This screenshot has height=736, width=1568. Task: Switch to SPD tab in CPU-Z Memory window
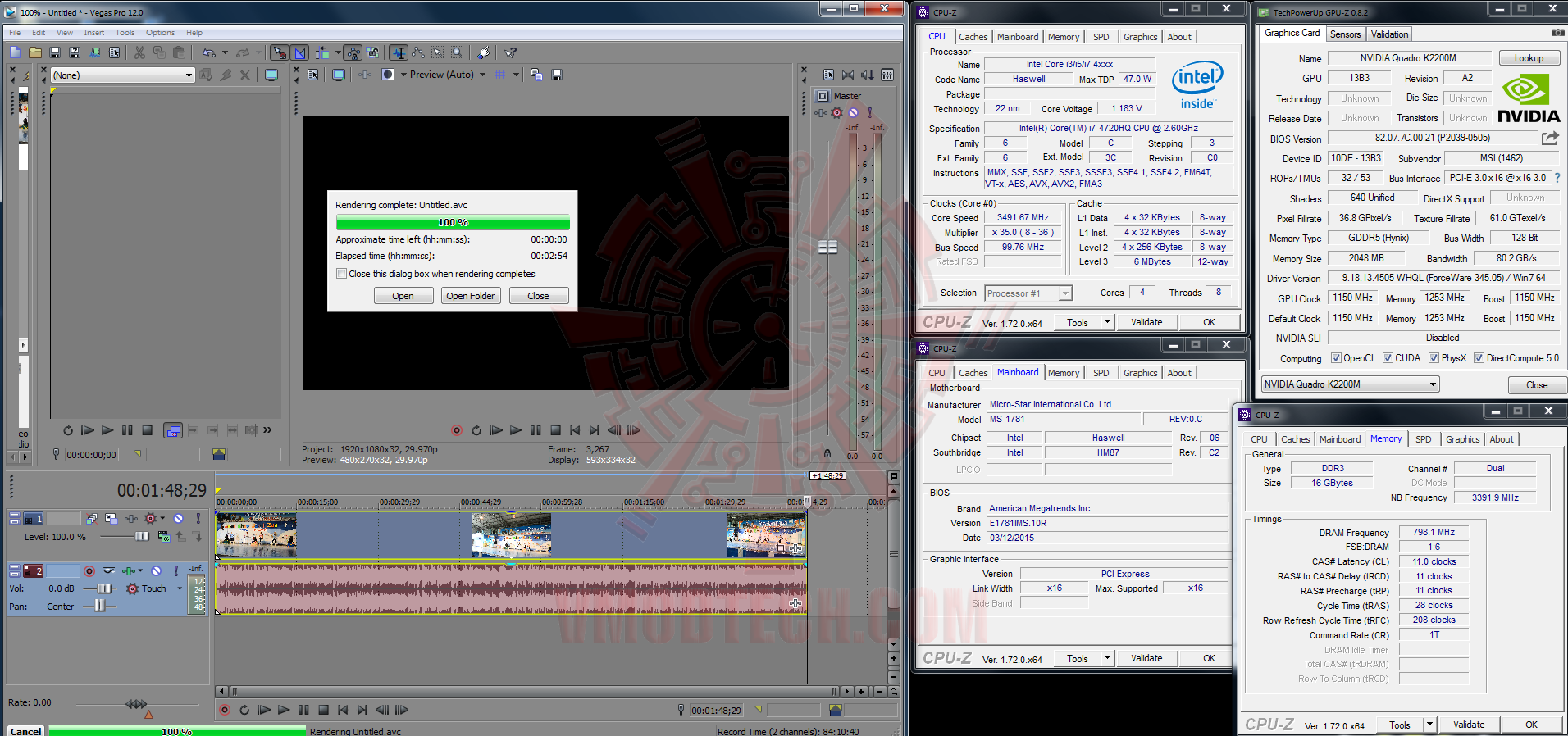coord(1424,439)
